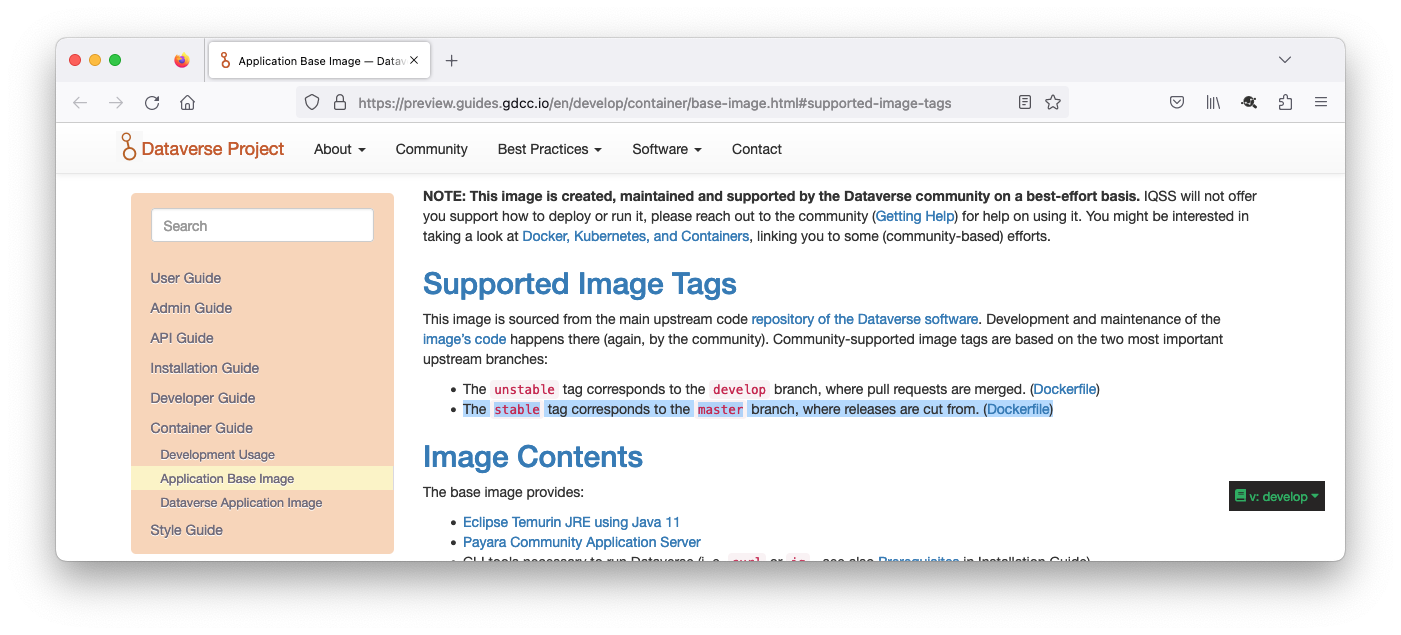
Task: Open API Guide in sidebar
Action: [182, 338]
